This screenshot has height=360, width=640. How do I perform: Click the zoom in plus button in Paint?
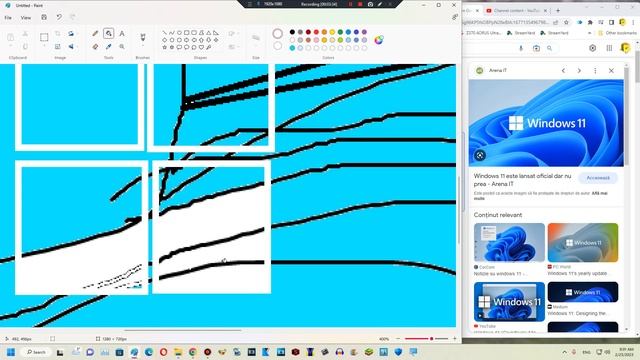pyautogui.click(x=455, y=339)
